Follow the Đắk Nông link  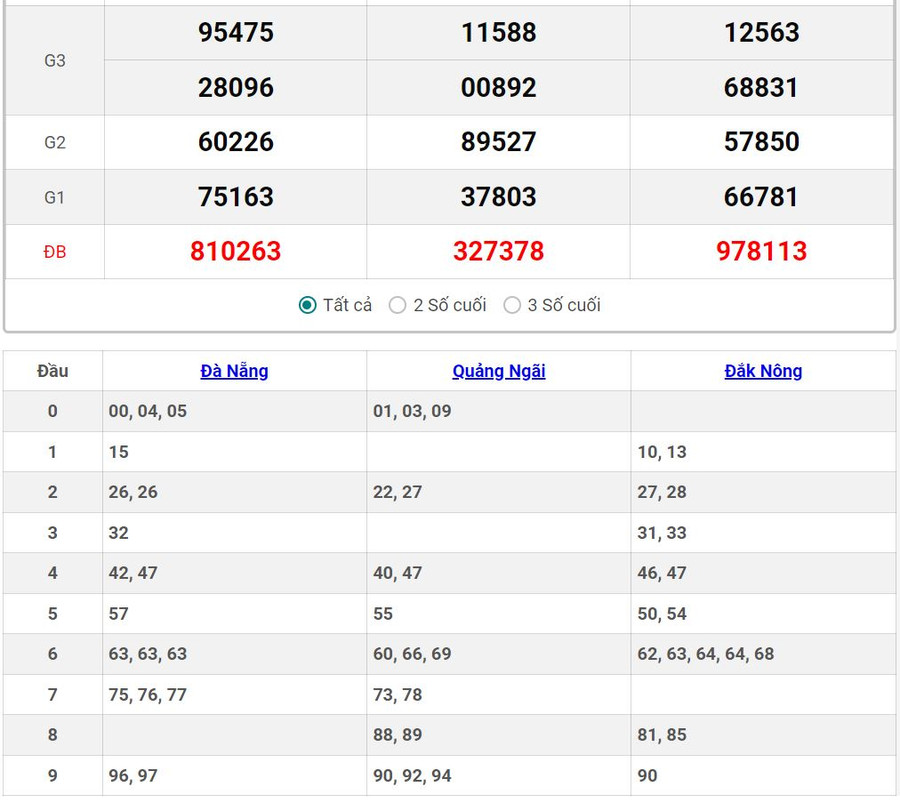click(x=763, y=371)
